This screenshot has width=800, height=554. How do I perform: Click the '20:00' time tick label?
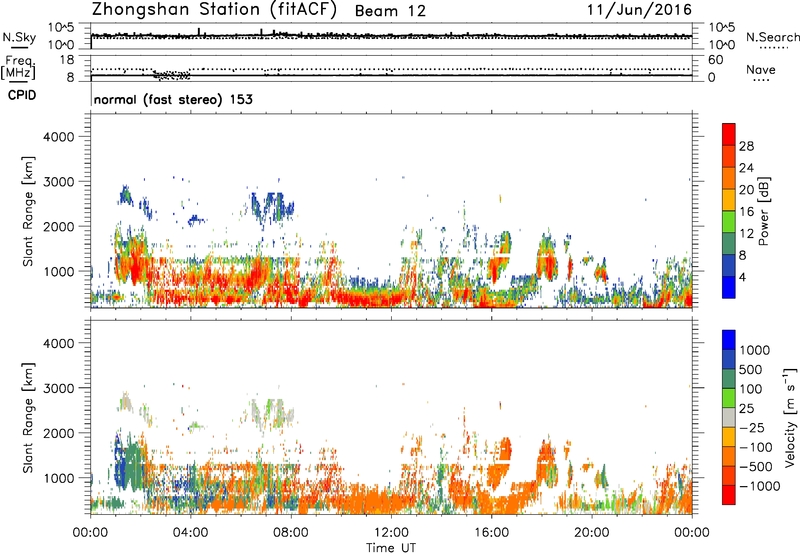pyautogui.click(x=592, y=533)
